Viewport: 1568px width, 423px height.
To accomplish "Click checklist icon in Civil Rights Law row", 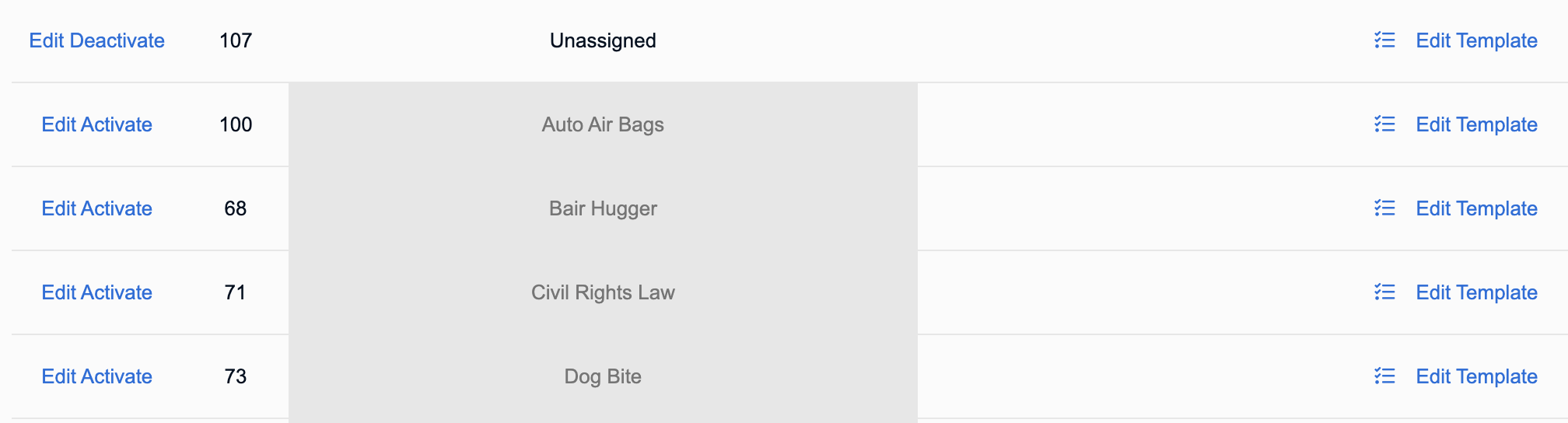I will point(1384,292).
